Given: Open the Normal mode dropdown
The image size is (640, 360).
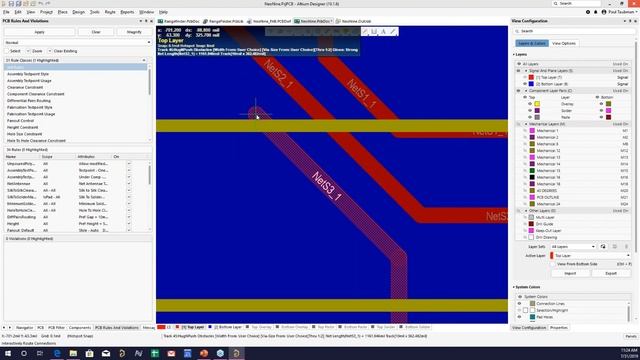Looking at the screenshot, I should pos(78,42).
